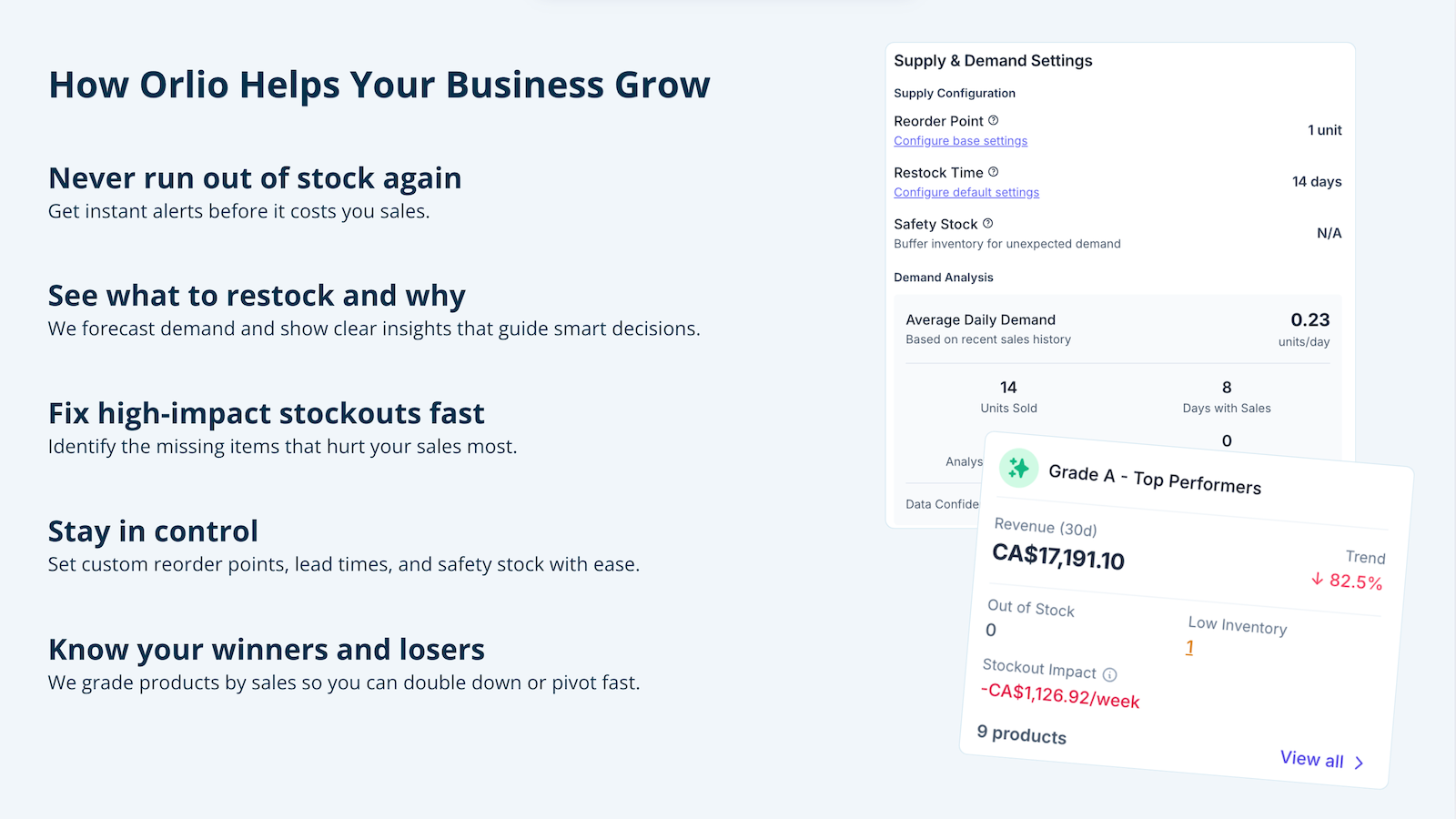Click the Safety Stock help icon
1456x819 pixels.
coord(988,223)
